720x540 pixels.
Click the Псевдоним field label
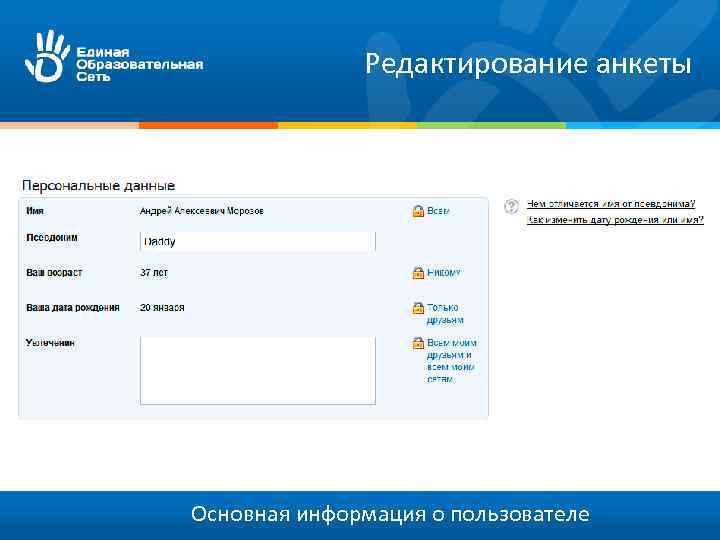click(x=52, y=238)
